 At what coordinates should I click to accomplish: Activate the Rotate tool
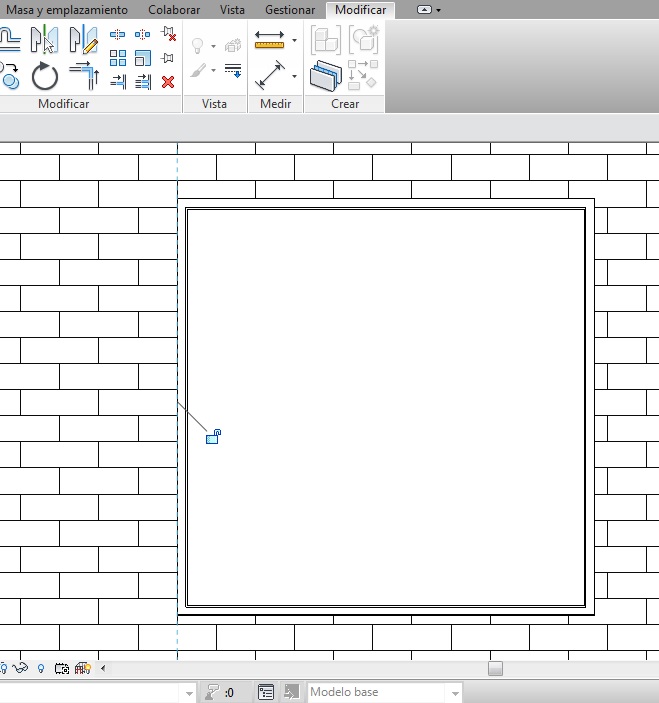point(45,76)
